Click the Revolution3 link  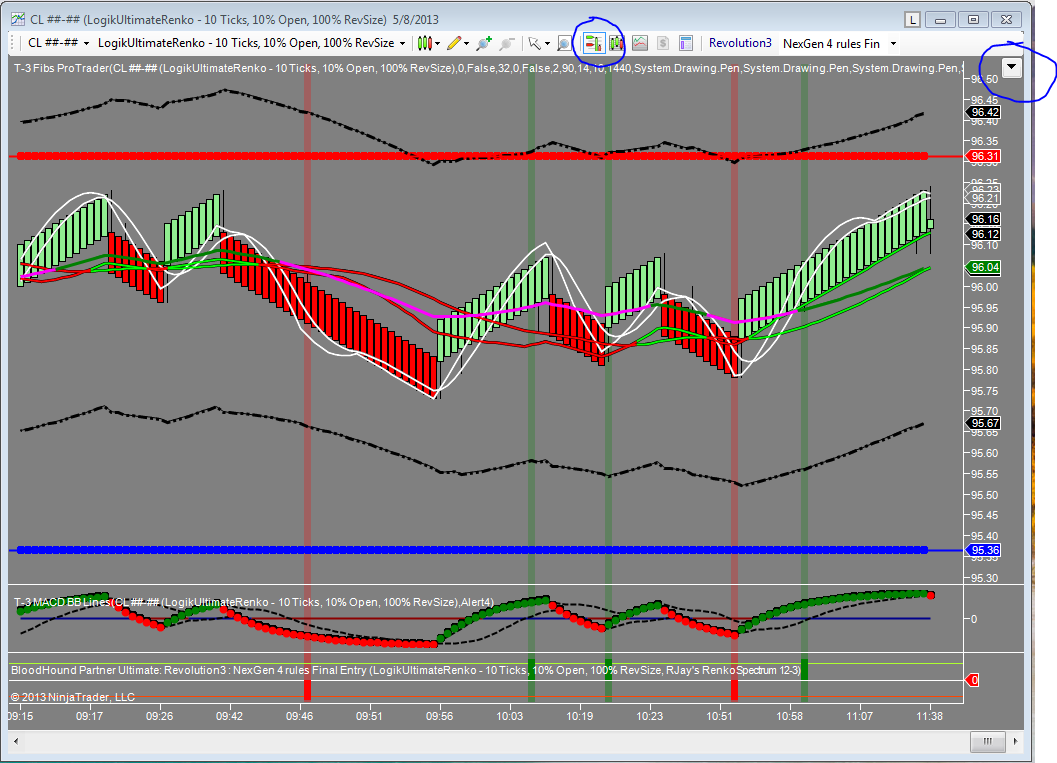[x=740, y=43]
